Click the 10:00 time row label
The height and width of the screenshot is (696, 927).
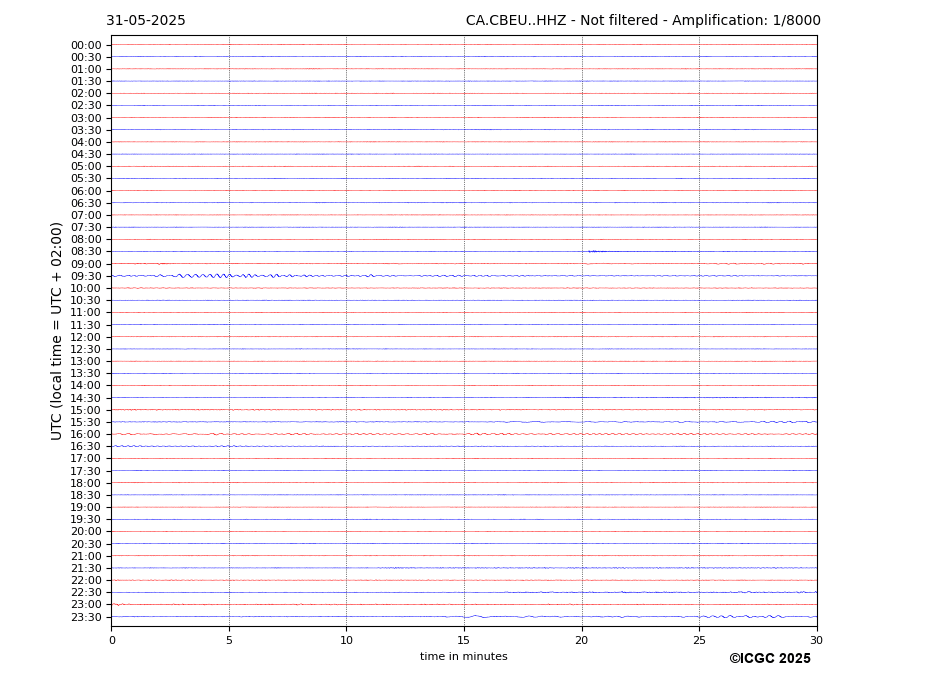click(86, 289)
